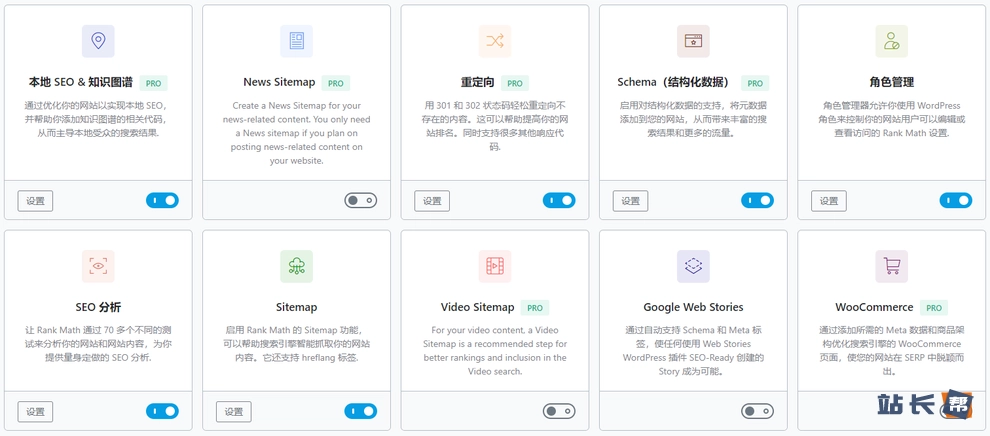Click the PRO badge next to WooCommerce

coord(934,308)
